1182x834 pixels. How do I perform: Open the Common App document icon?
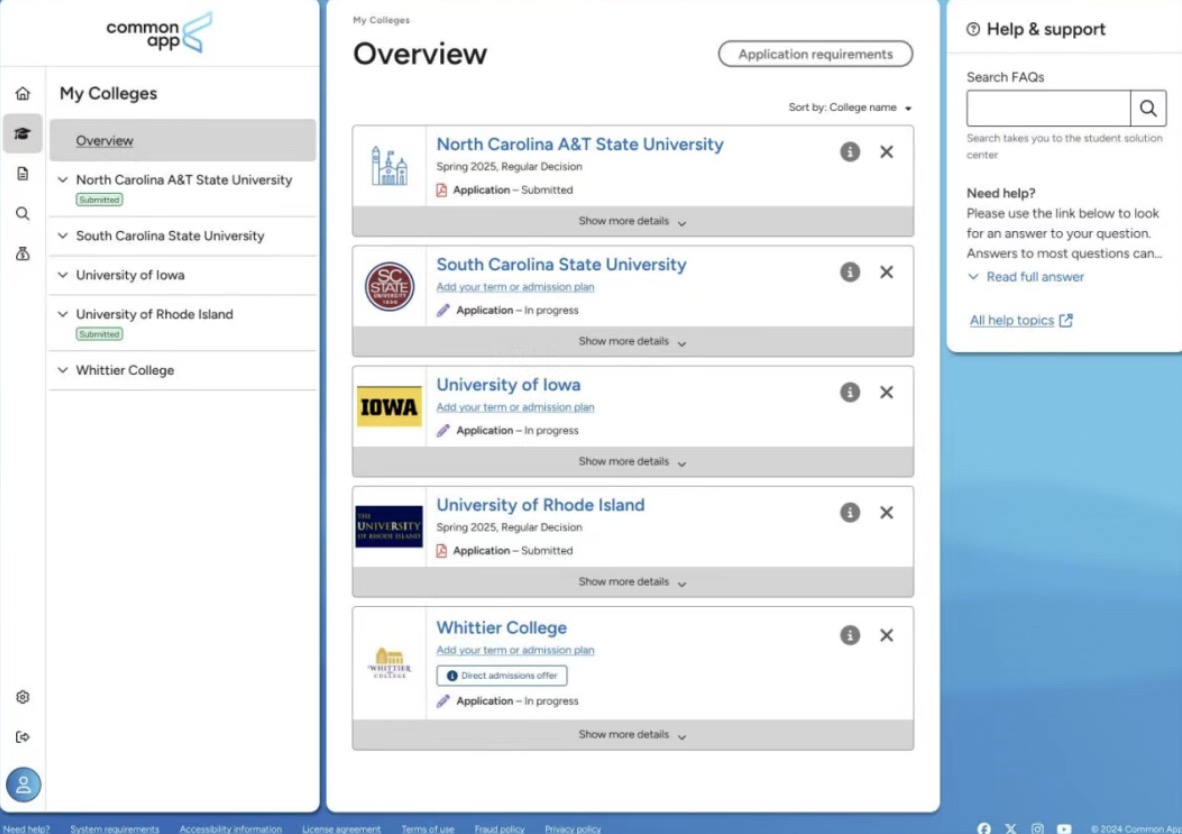pos(23,173)
